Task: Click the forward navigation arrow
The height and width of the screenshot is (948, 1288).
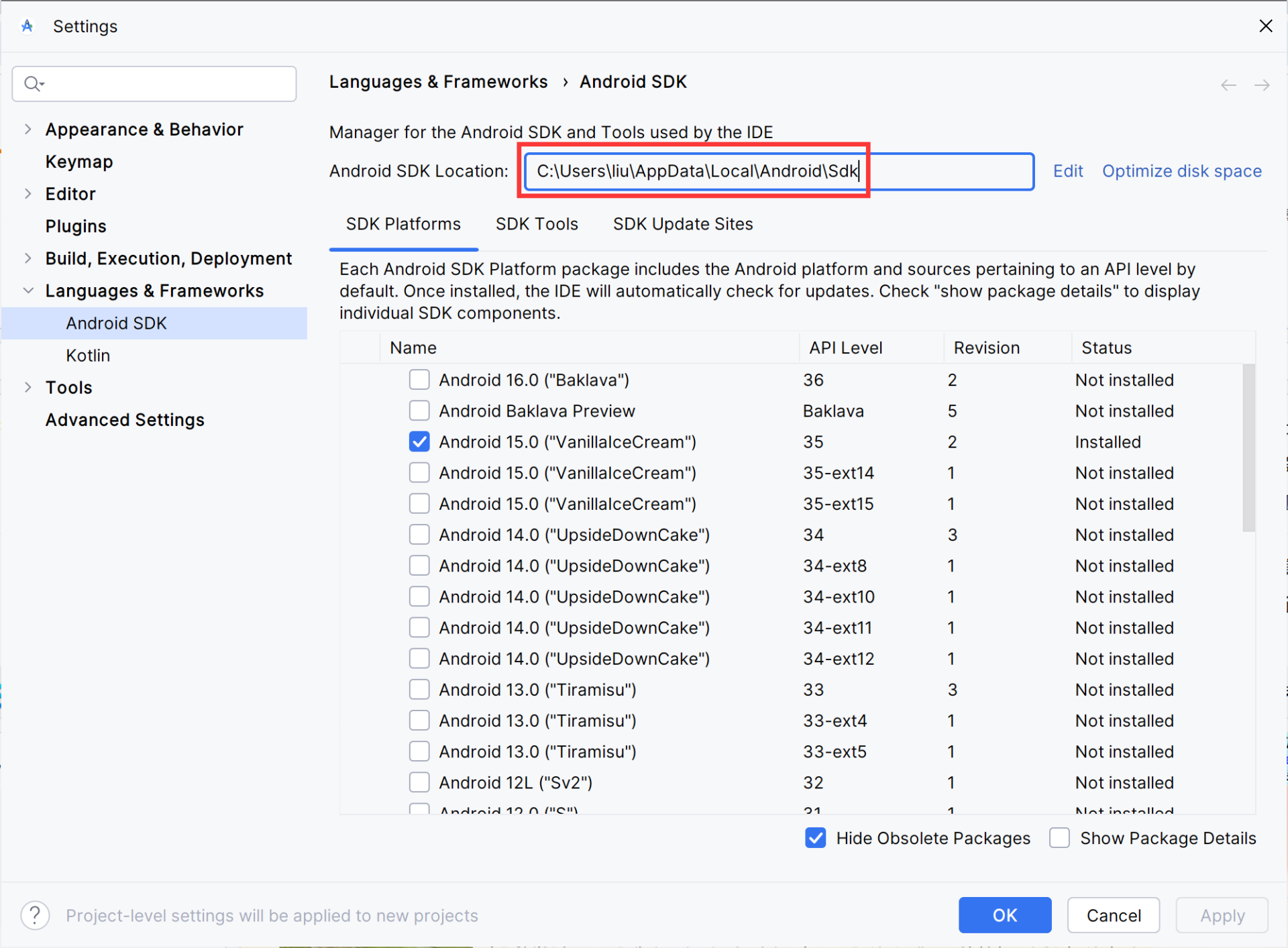Action: [x=1261, y=85]
